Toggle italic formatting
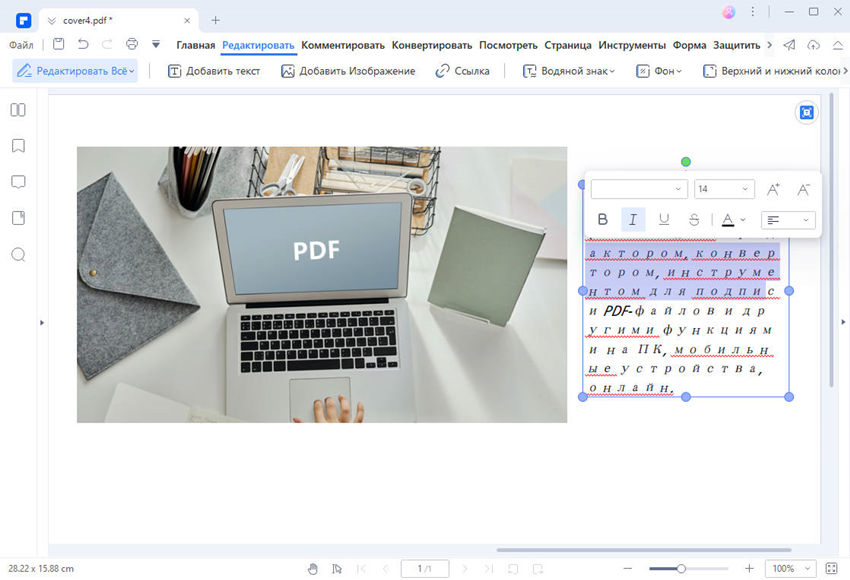Image resolution: width=850 pixels, height=580 pixels. (633, 220)
